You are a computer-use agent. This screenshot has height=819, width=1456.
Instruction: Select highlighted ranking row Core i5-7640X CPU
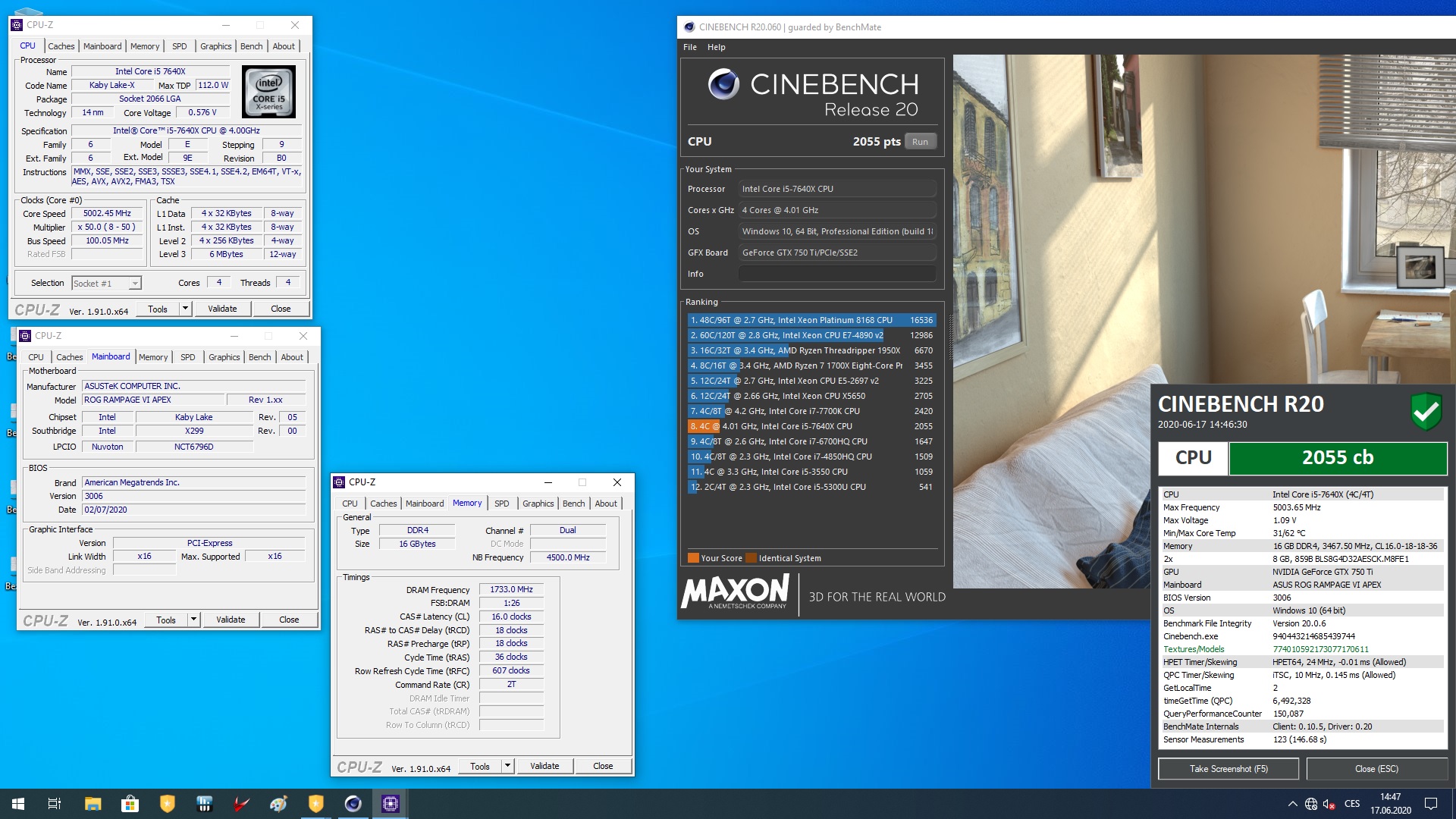point(811,426)
